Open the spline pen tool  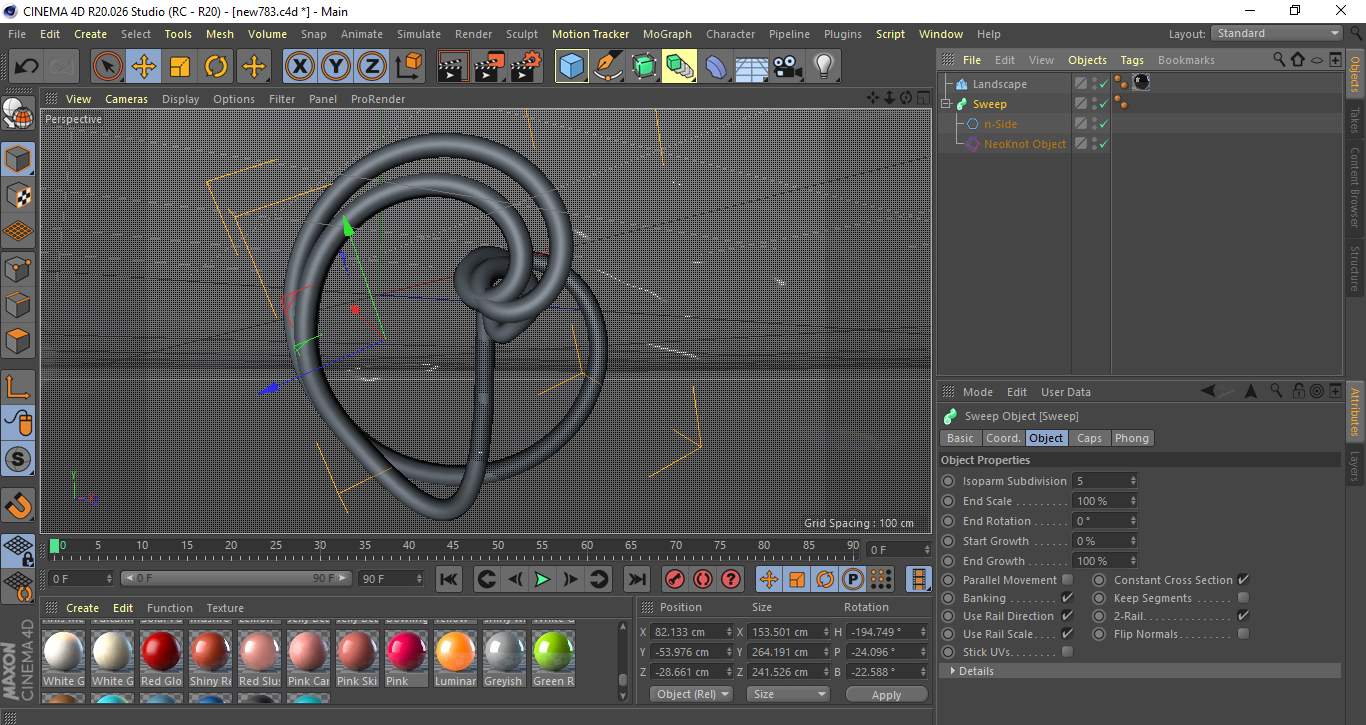608,67
